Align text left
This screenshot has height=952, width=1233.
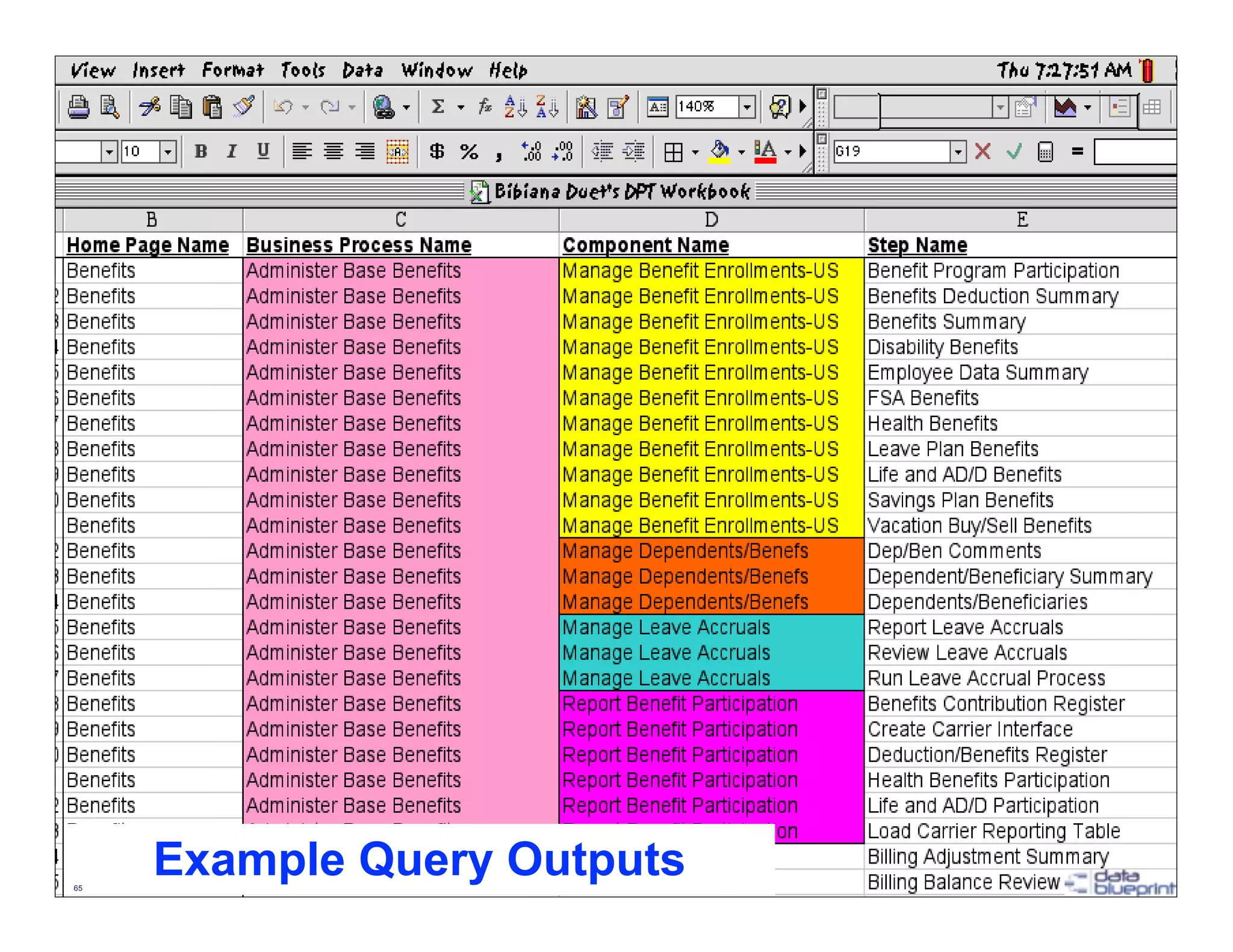[302, 151]
